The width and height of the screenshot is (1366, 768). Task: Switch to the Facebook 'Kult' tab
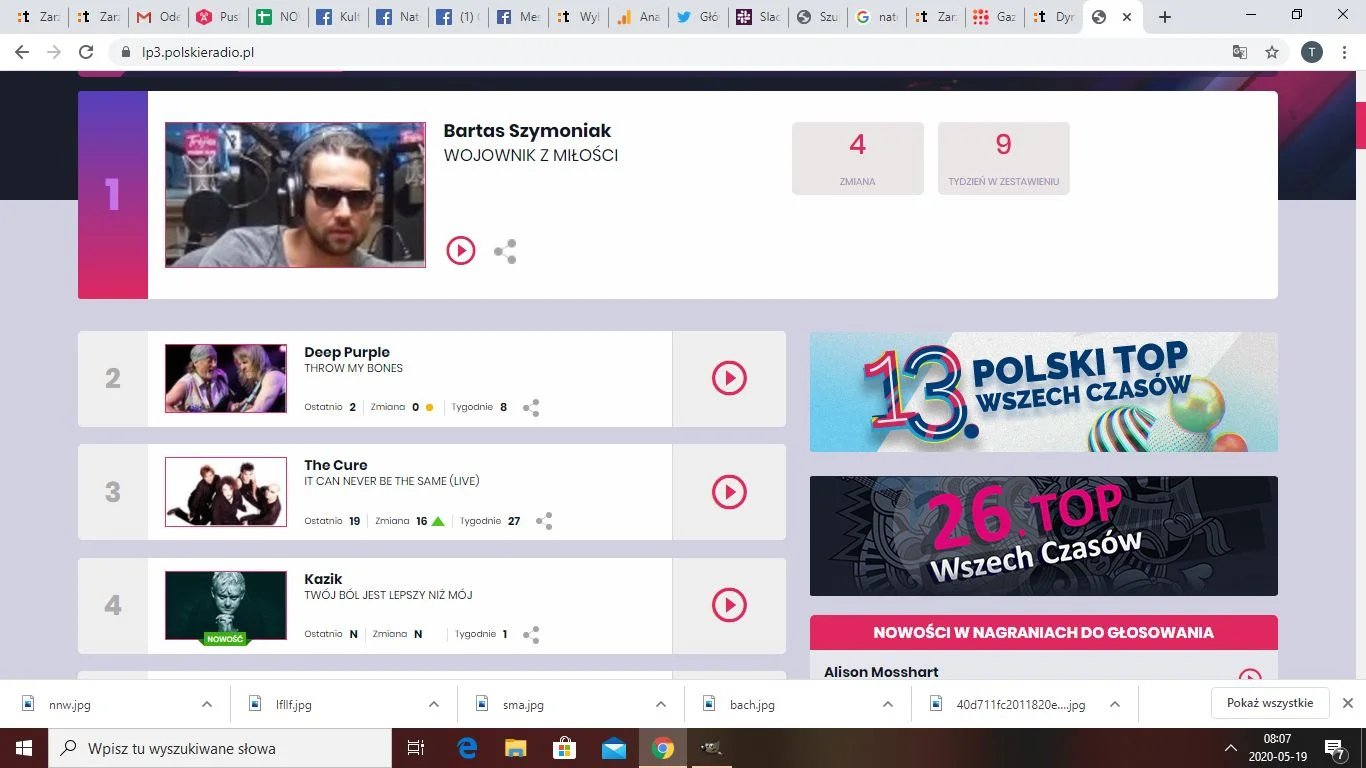[x=337, y=17]
